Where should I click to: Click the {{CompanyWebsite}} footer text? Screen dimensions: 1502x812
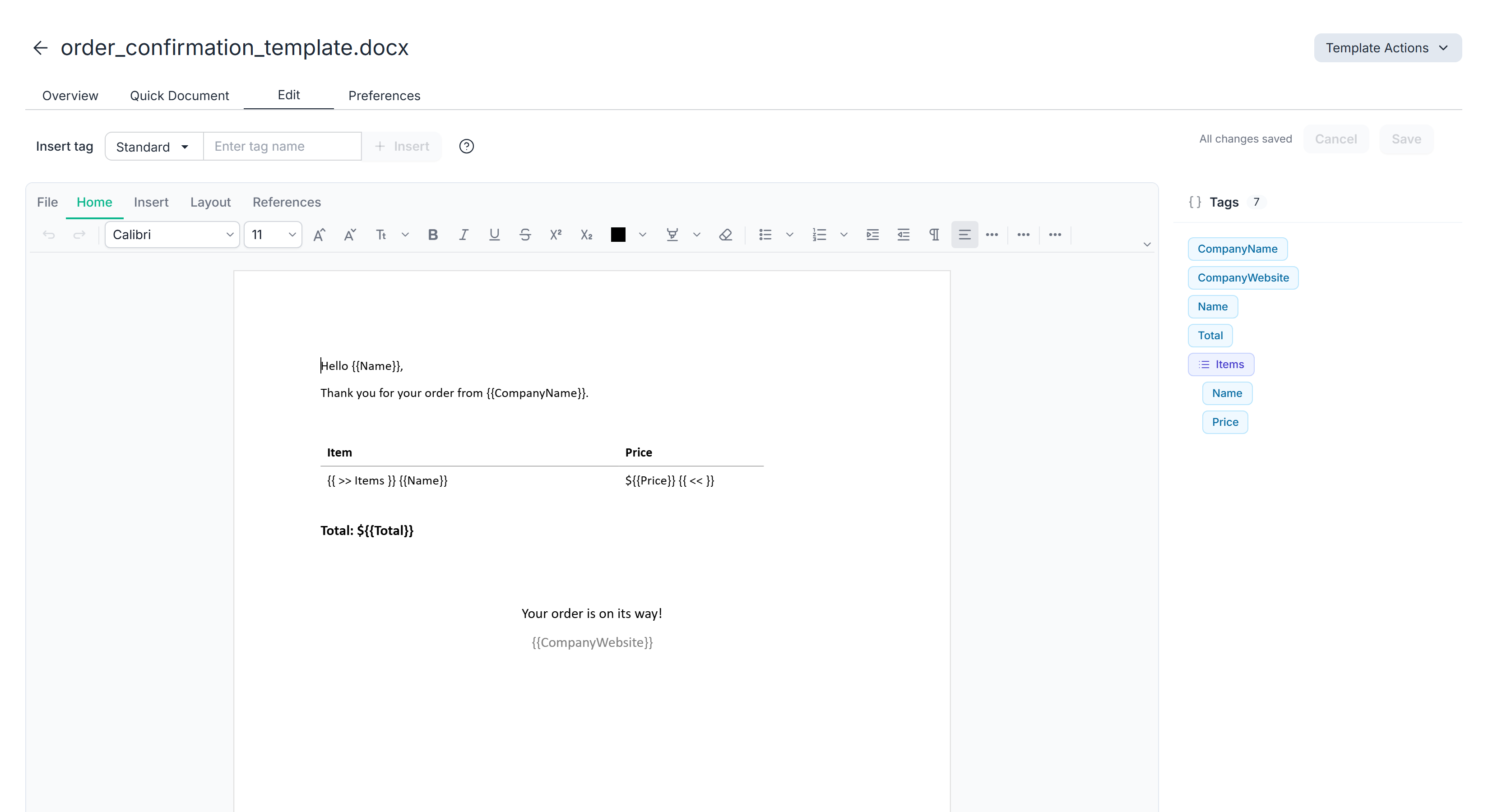pos(592,642)
